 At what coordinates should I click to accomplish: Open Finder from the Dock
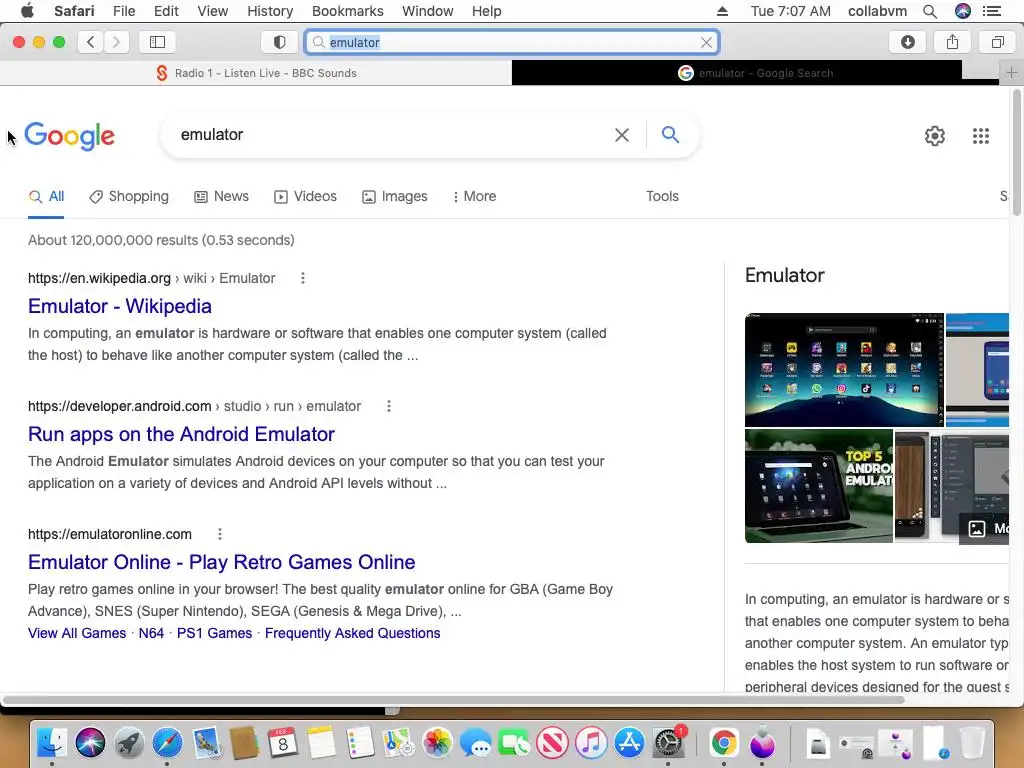click(52, 743)
